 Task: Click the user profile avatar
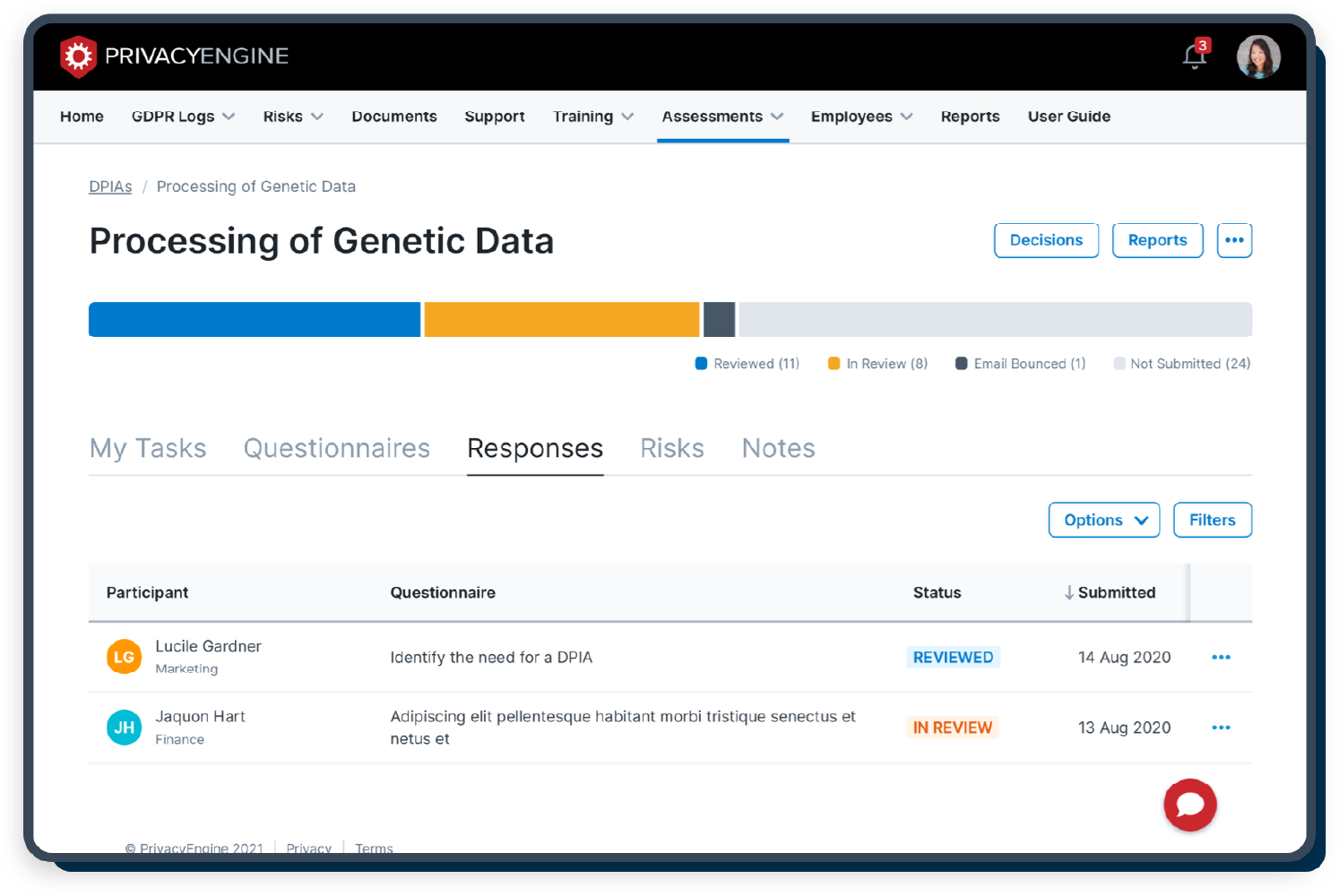coord(1258,56)
